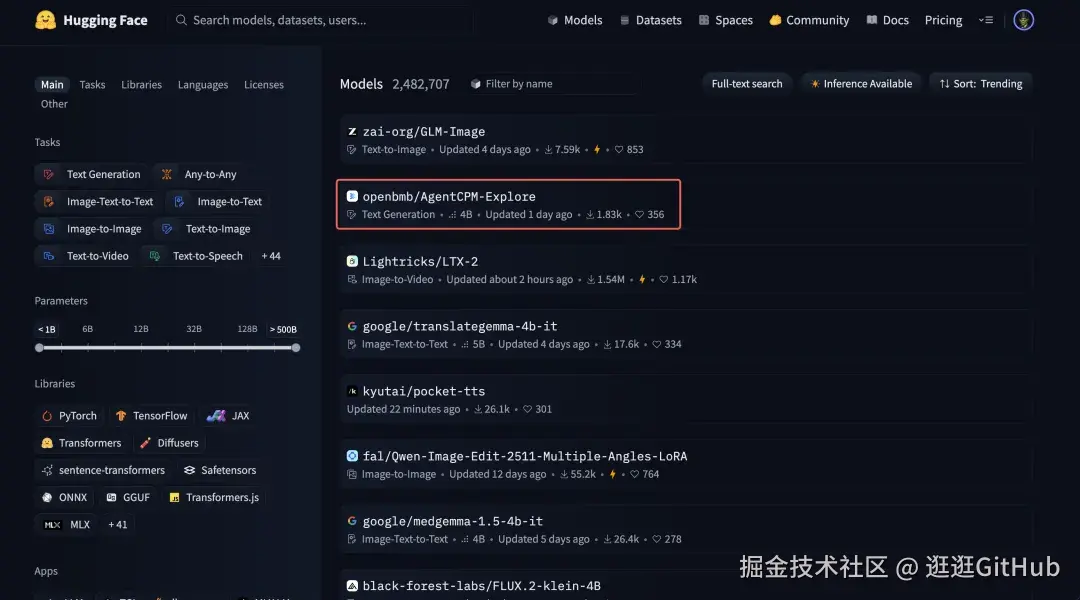Screen dimensions: 1080x600
Task: Filter by Text-to-Video task
Action: (85, 256)
